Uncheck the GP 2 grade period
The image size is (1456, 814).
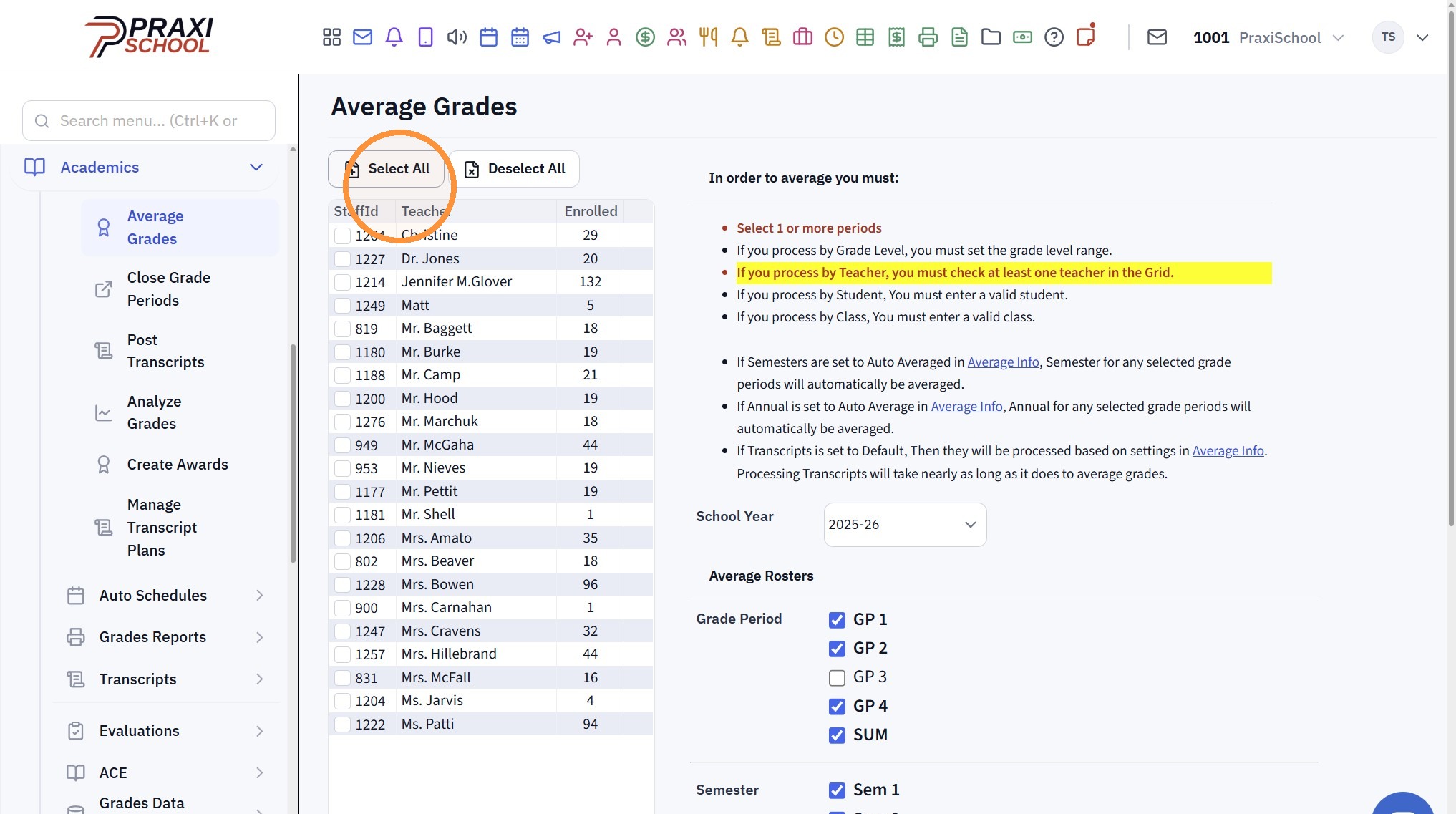point(837,649)
